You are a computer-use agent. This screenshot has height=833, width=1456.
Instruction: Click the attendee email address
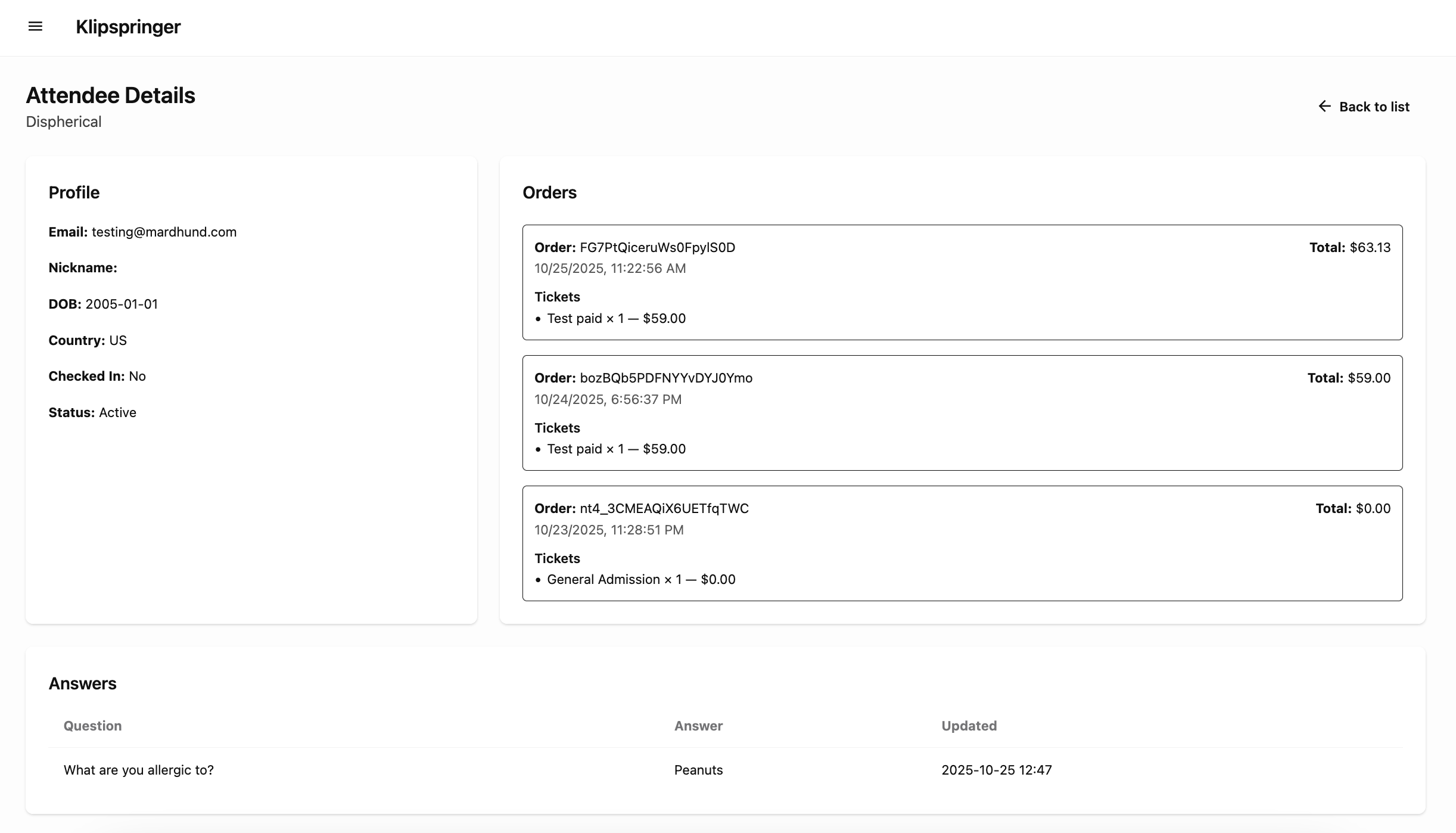[164, 232]
